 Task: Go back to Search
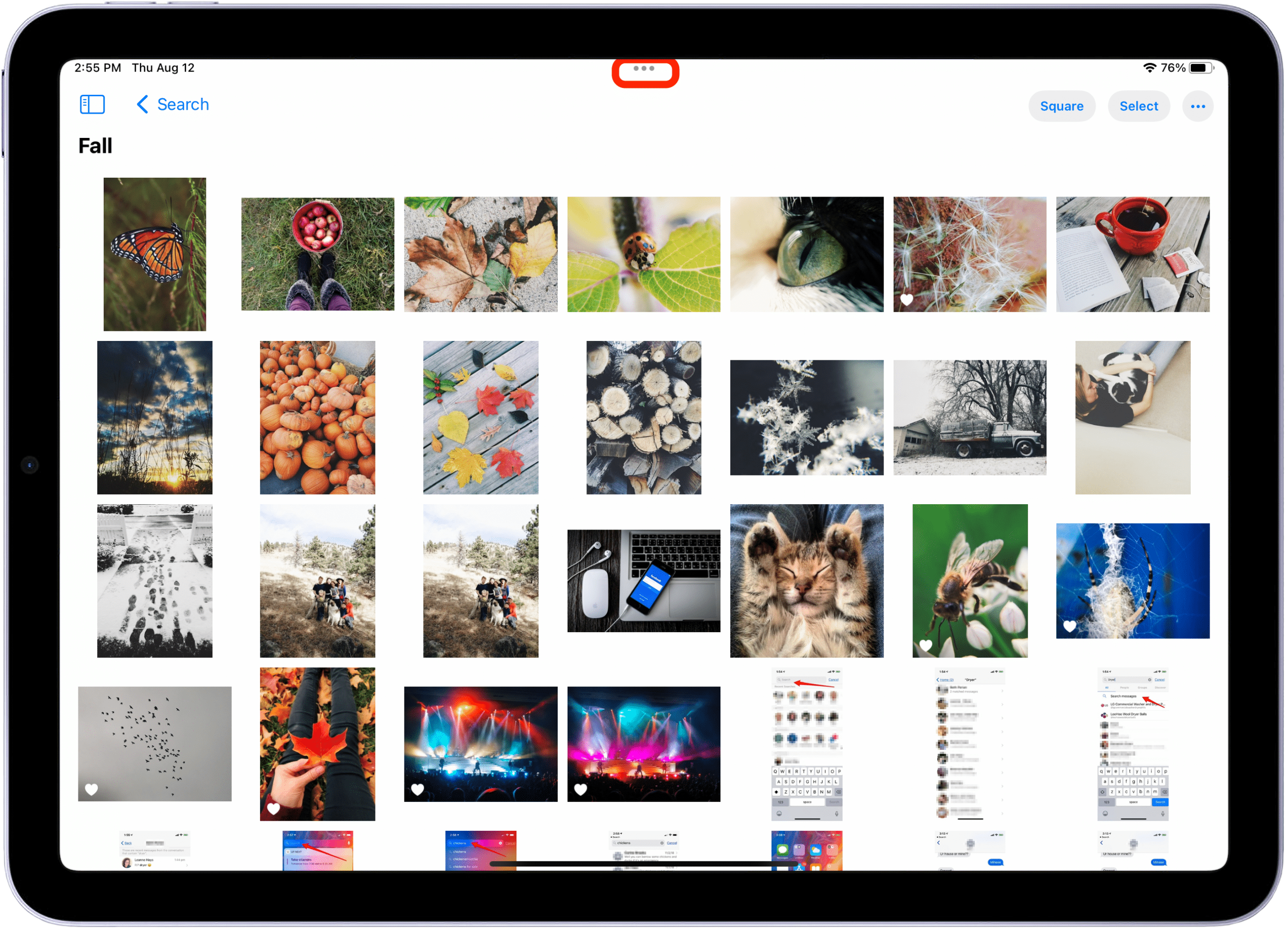tap(183, 105)
